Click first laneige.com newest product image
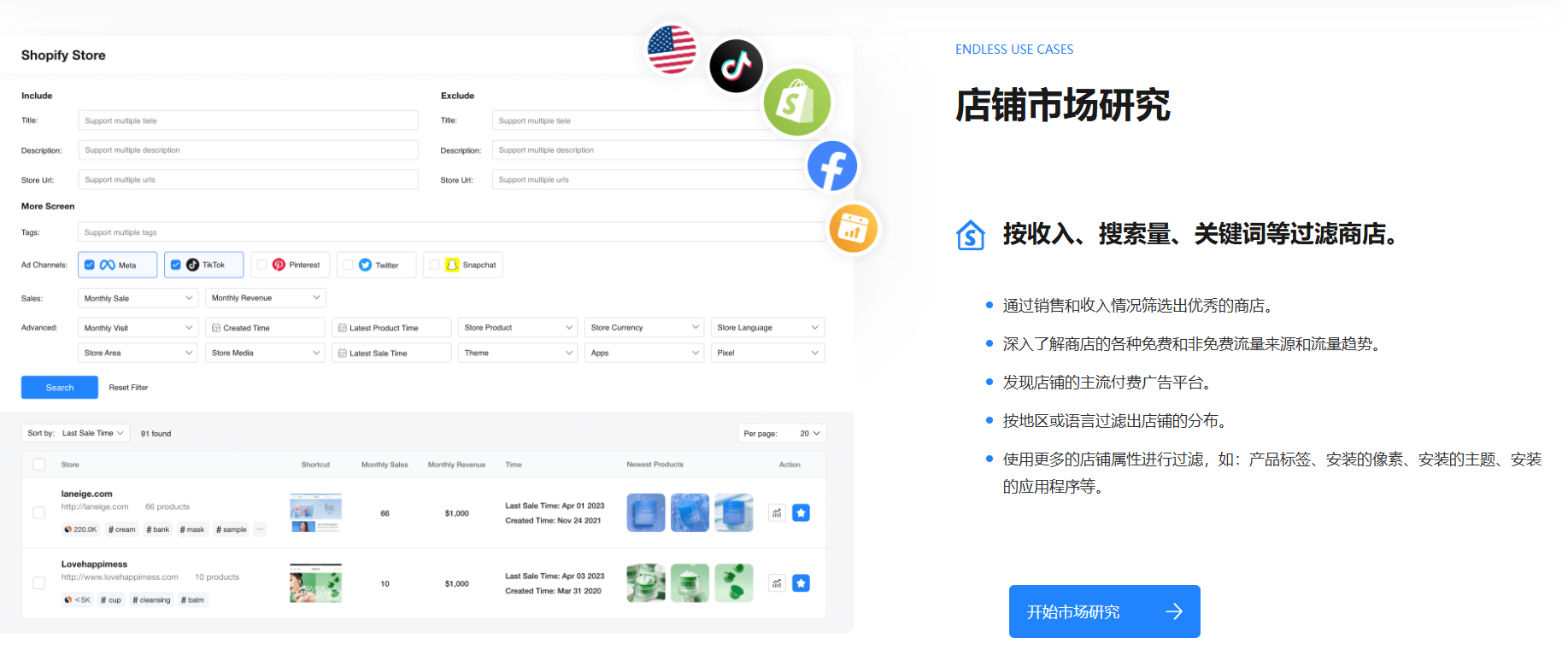The image size is (1568, 661). 646,512
